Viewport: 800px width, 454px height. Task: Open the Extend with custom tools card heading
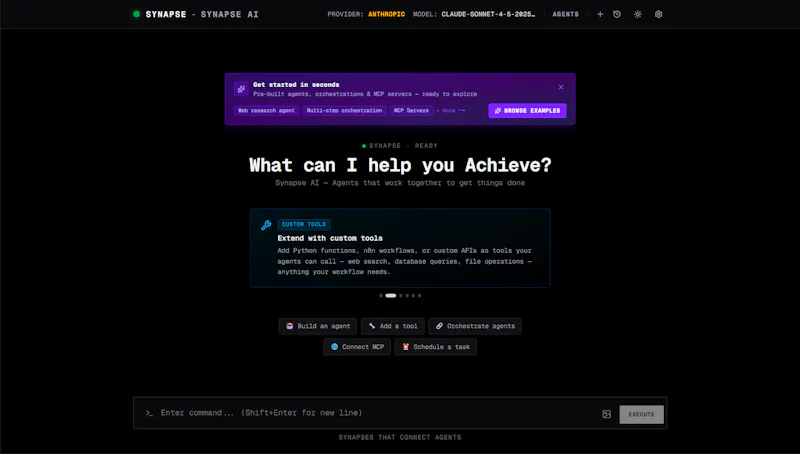[330, 238]
